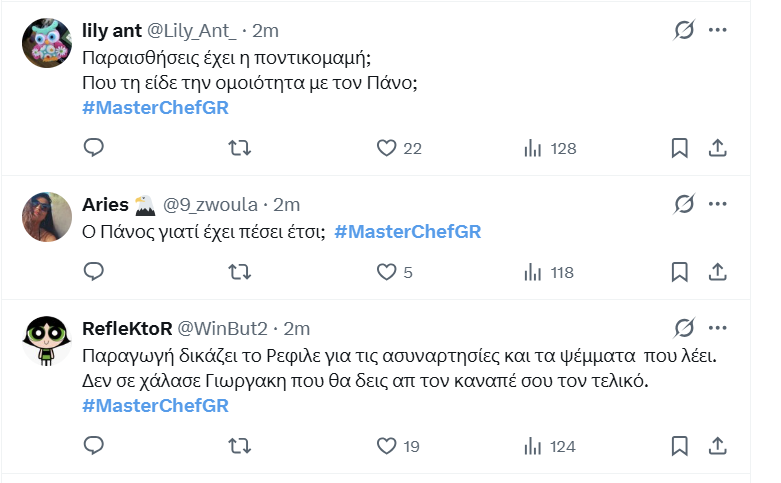Image resolution: width=781 pixels, height=483 pixels.
Task: Open more options on RefleKtoR's tweet
Action: coord(717,328)
